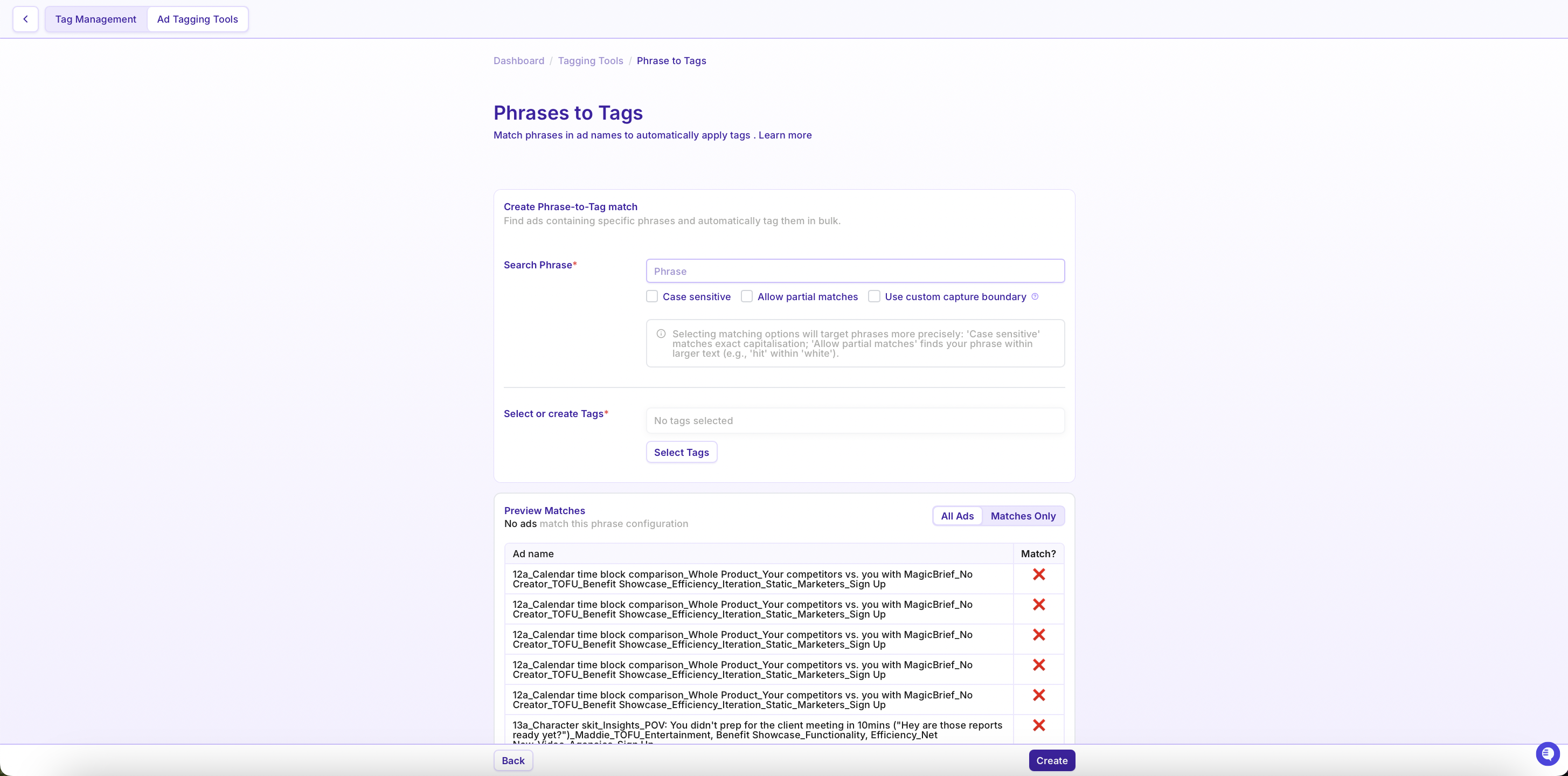The width and height of the screenshot is (1568, 776).
Task: Click the No tags selected field
Action: tap(855, 420)
